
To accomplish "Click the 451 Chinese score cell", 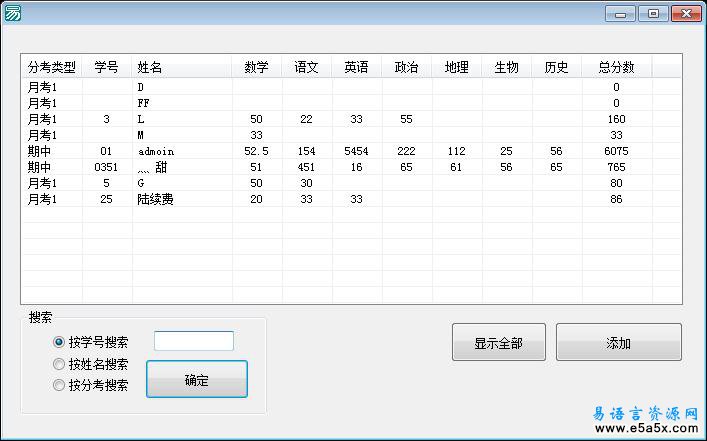I will pyautogui.click(x=306, y=167).
